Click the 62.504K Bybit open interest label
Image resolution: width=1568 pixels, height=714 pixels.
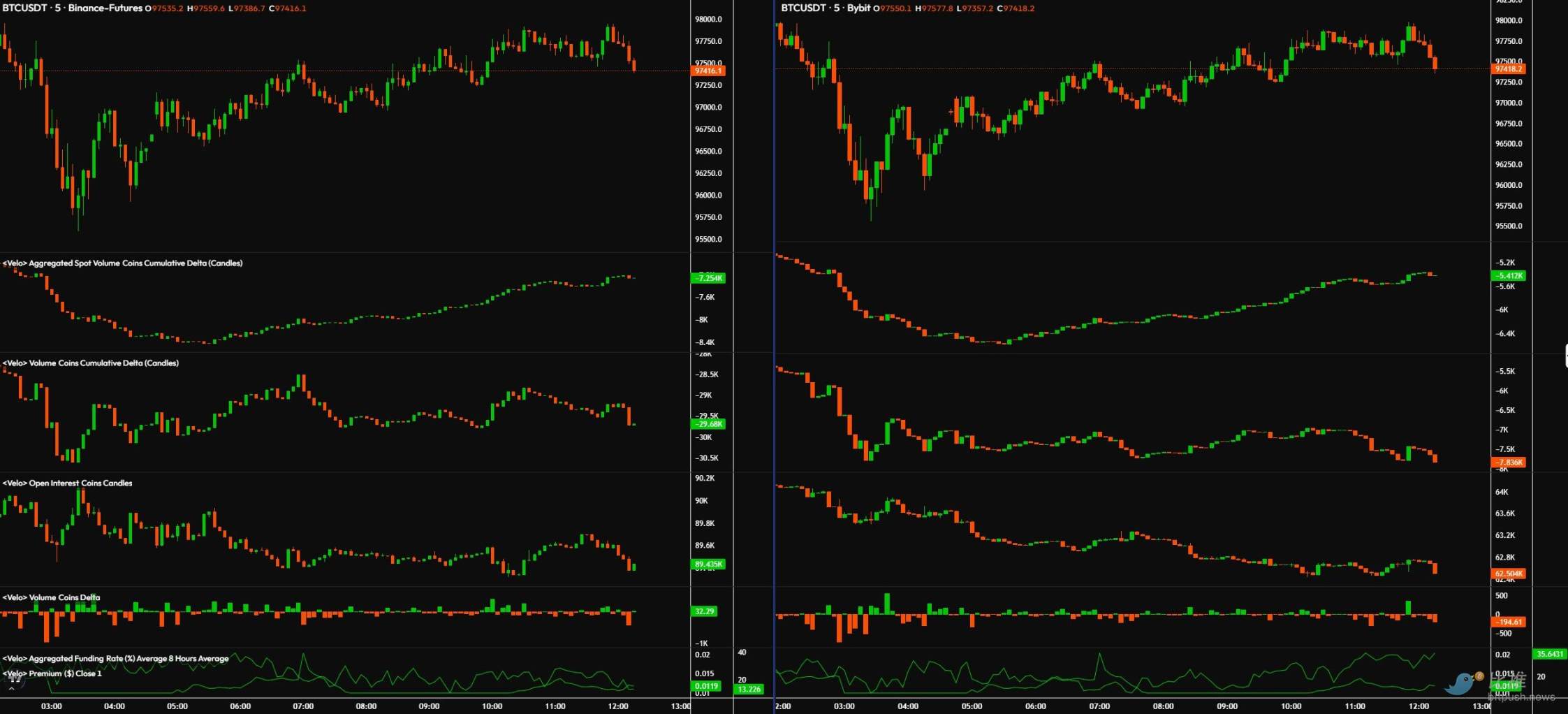pyautogui.click(x=1509, y=574)
